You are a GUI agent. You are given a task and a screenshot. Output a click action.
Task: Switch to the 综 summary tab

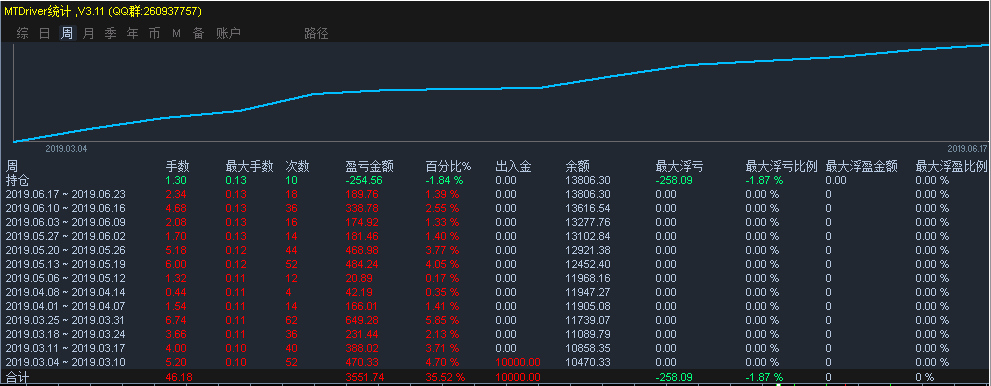click(x=22, y=33)
